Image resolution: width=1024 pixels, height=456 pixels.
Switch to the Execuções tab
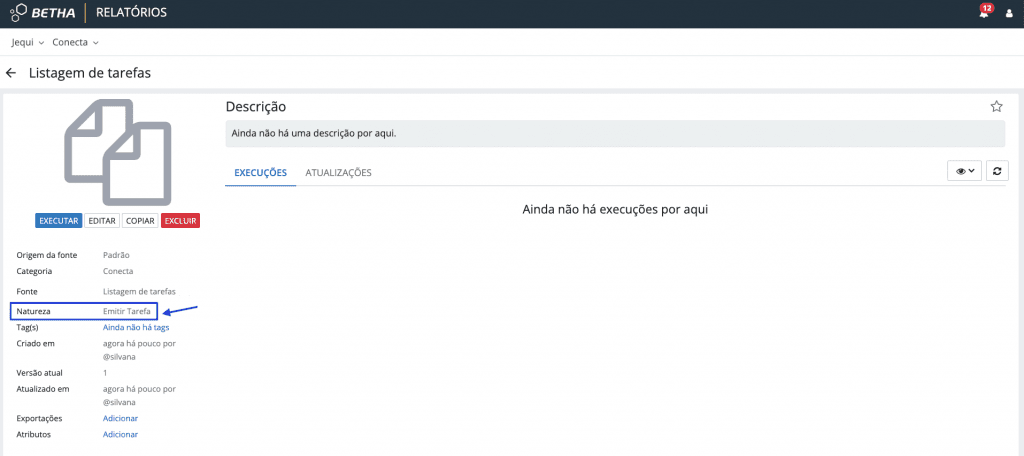[x=260, y=173]
